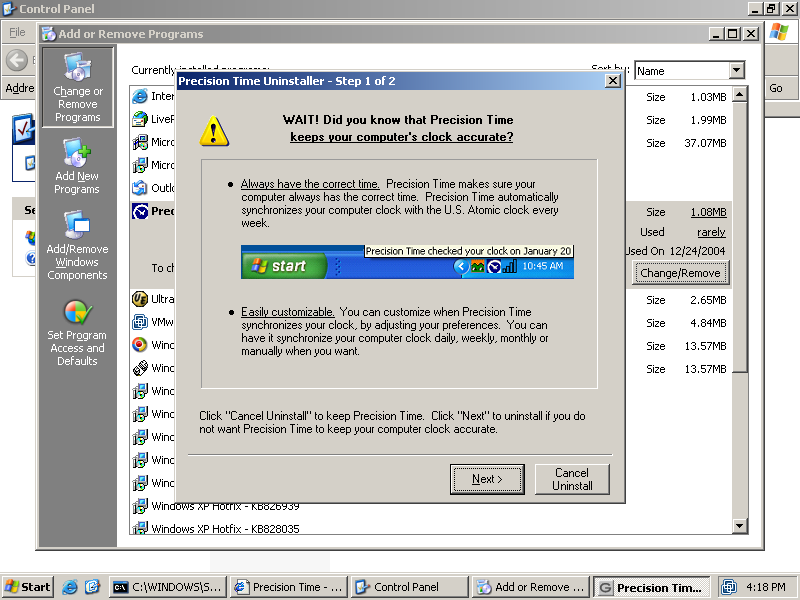Click the Change/Remove button for Precision Time
This screenshot has width=800, height=600.
point(680,273)
